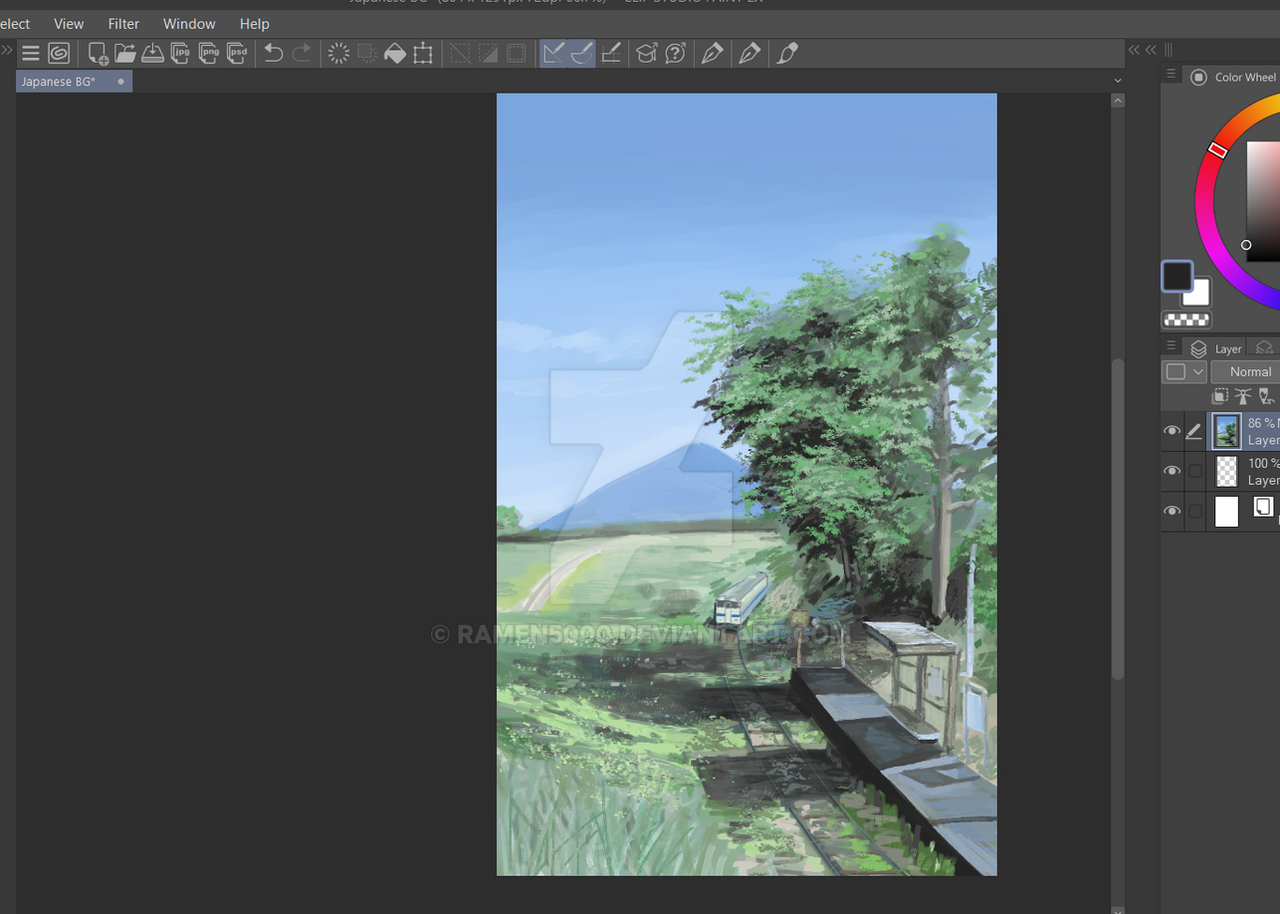Open the Layer palette menu
This screenshot has height=914, width=1280.
1171,346
